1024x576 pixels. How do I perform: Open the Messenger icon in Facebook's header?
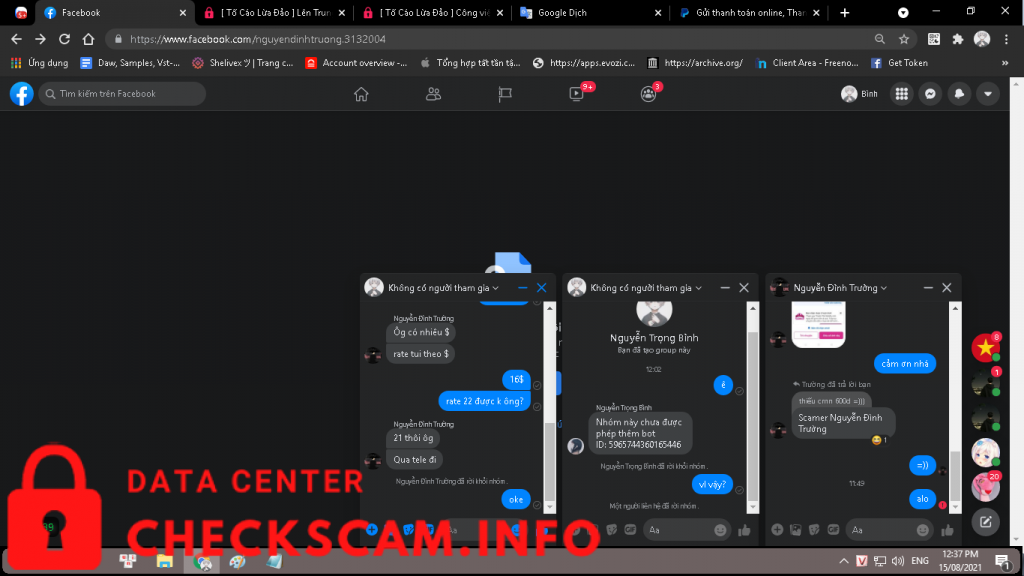pyautogui.click(x=930, y=94)
